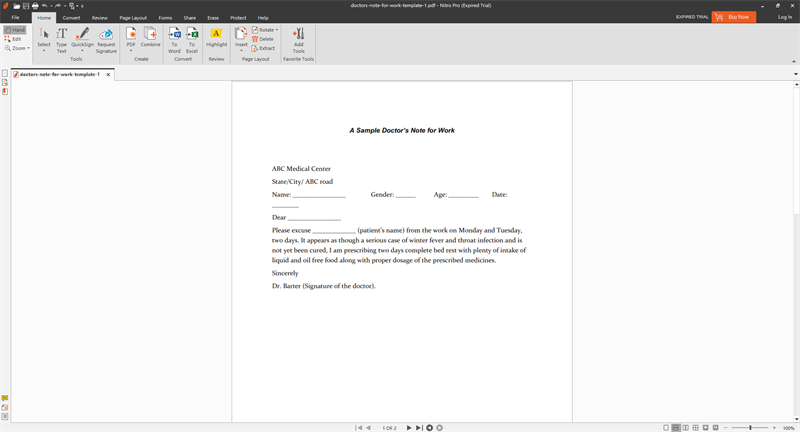Switch to the Page Layout ribbon tab
This screenshot has width=800, height=432.
(x=133, y=18)
